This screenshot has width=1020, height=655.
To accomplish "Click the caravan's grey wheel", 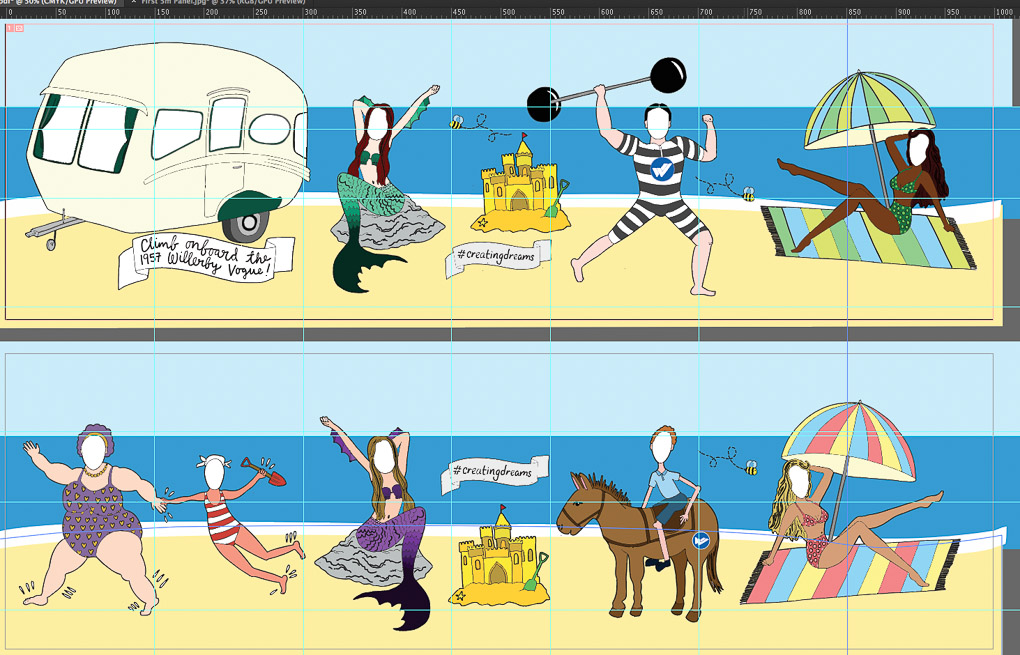I will coord(247,226).
